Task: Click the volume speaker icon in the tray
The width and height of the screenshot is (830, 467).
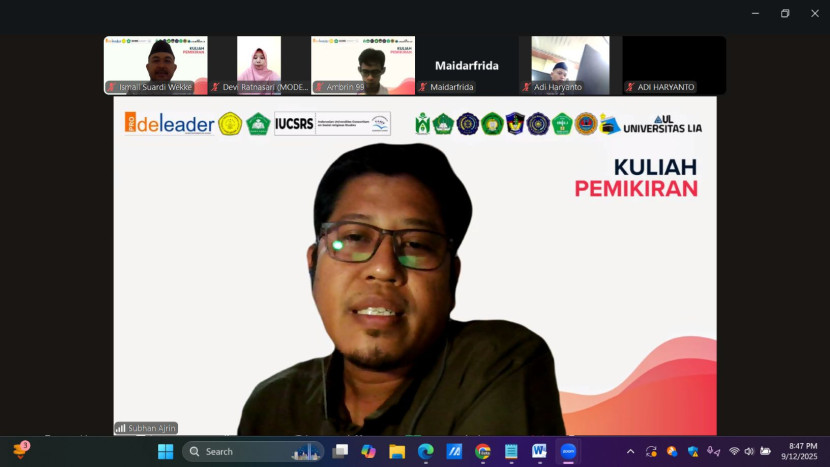Action: 749,451
